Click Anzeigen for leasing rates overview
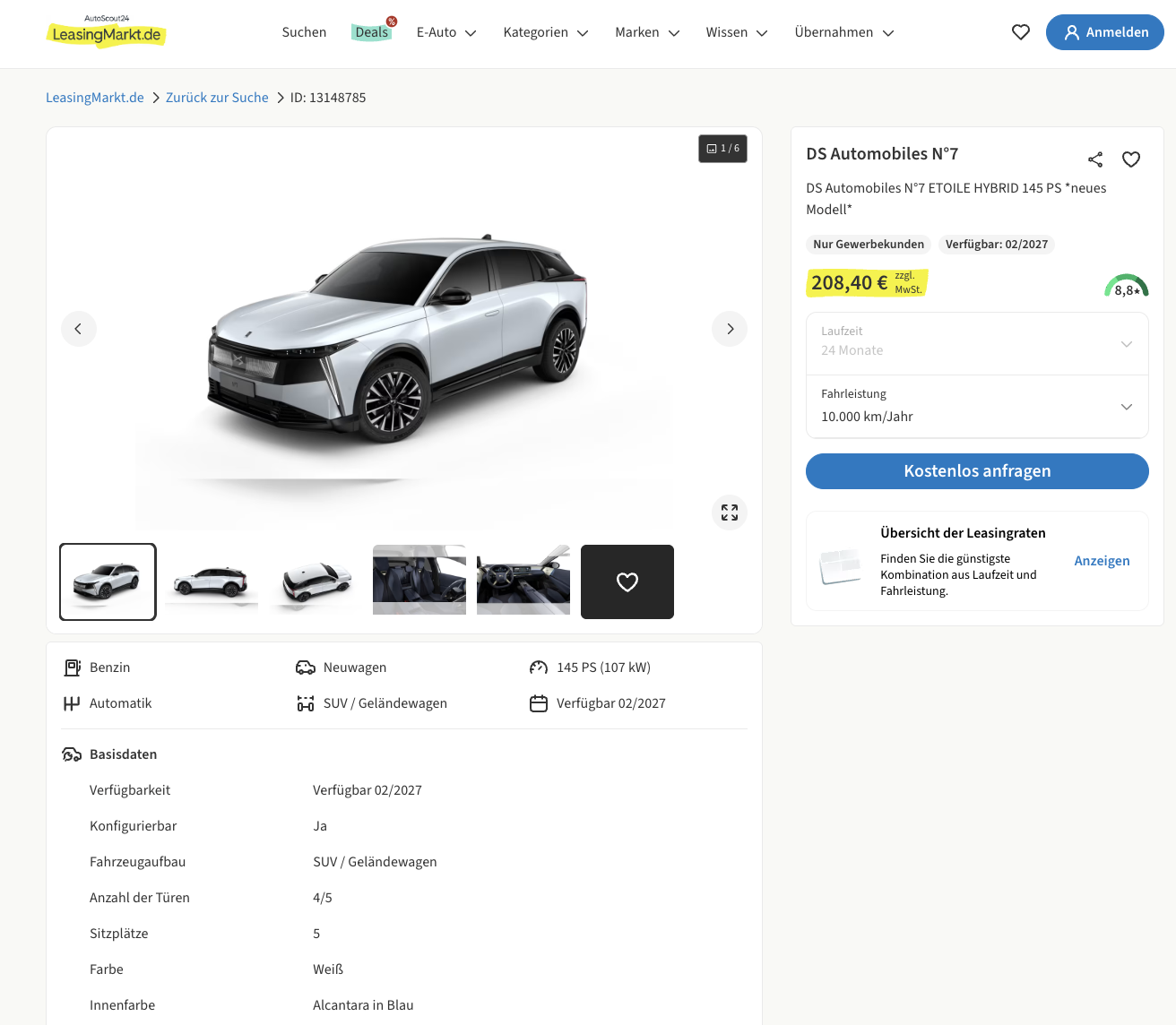Screen dimensions: 1176x1025 coord(1102,561)
